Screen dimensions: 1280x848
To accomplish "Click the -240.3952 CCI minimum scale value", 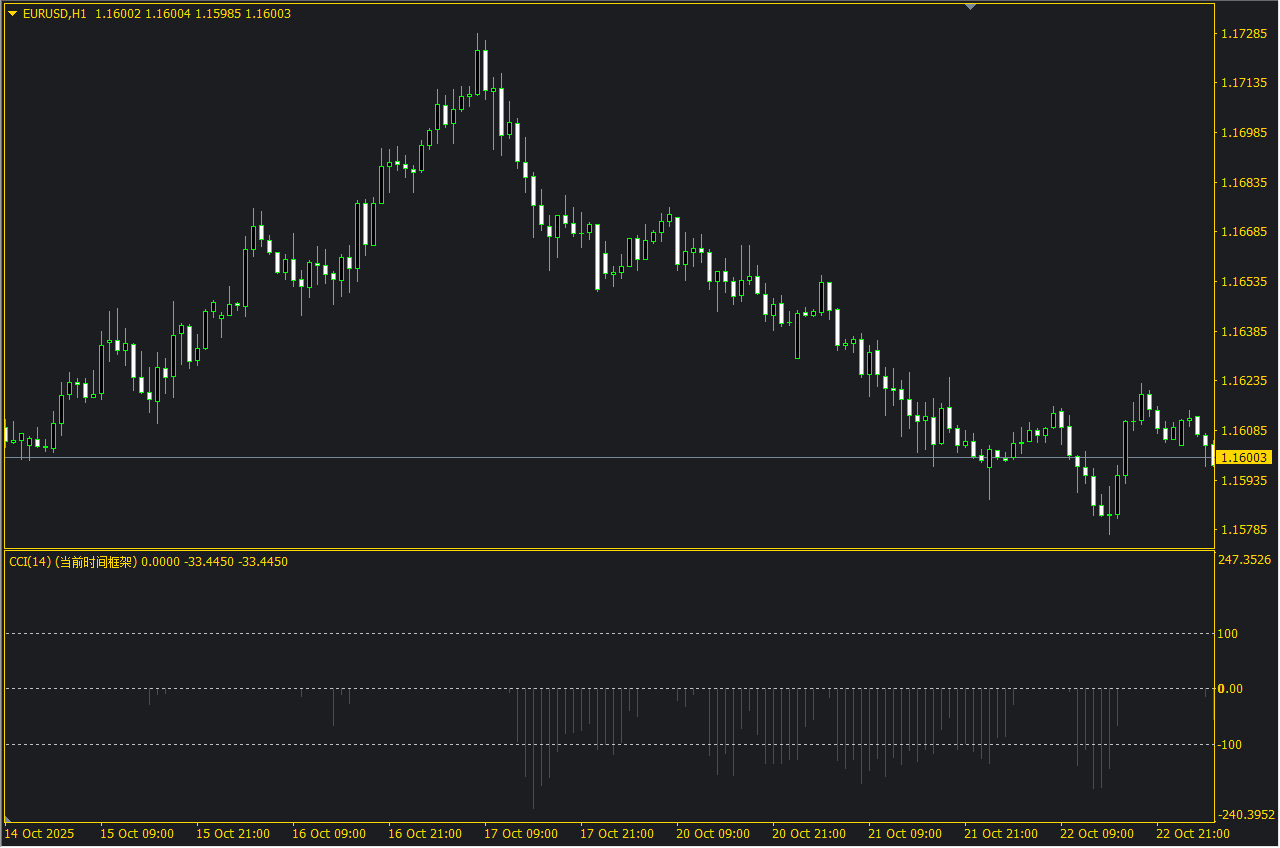I will pyautogui.click(x=1246, y=814).
